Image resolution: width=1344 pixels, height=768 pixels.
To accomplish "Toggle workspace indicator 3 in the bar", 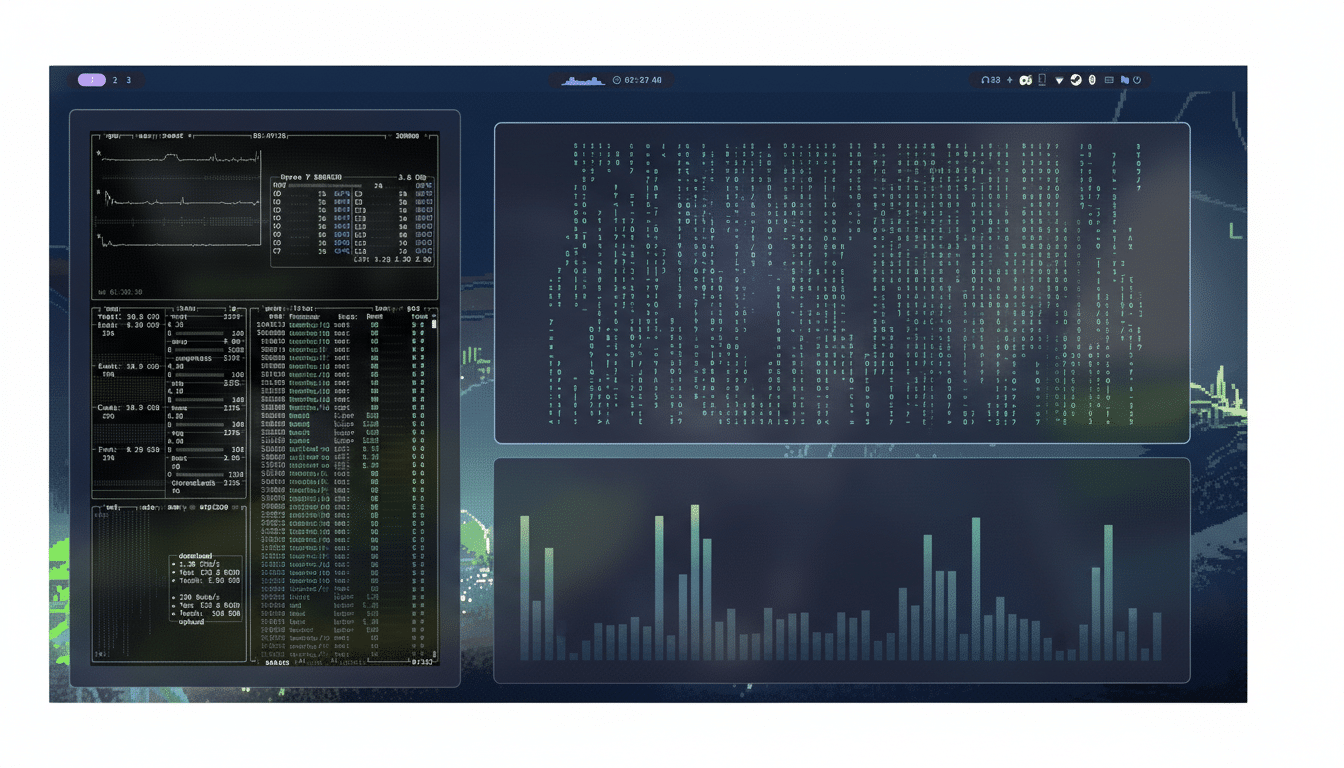I will [128, 80].
